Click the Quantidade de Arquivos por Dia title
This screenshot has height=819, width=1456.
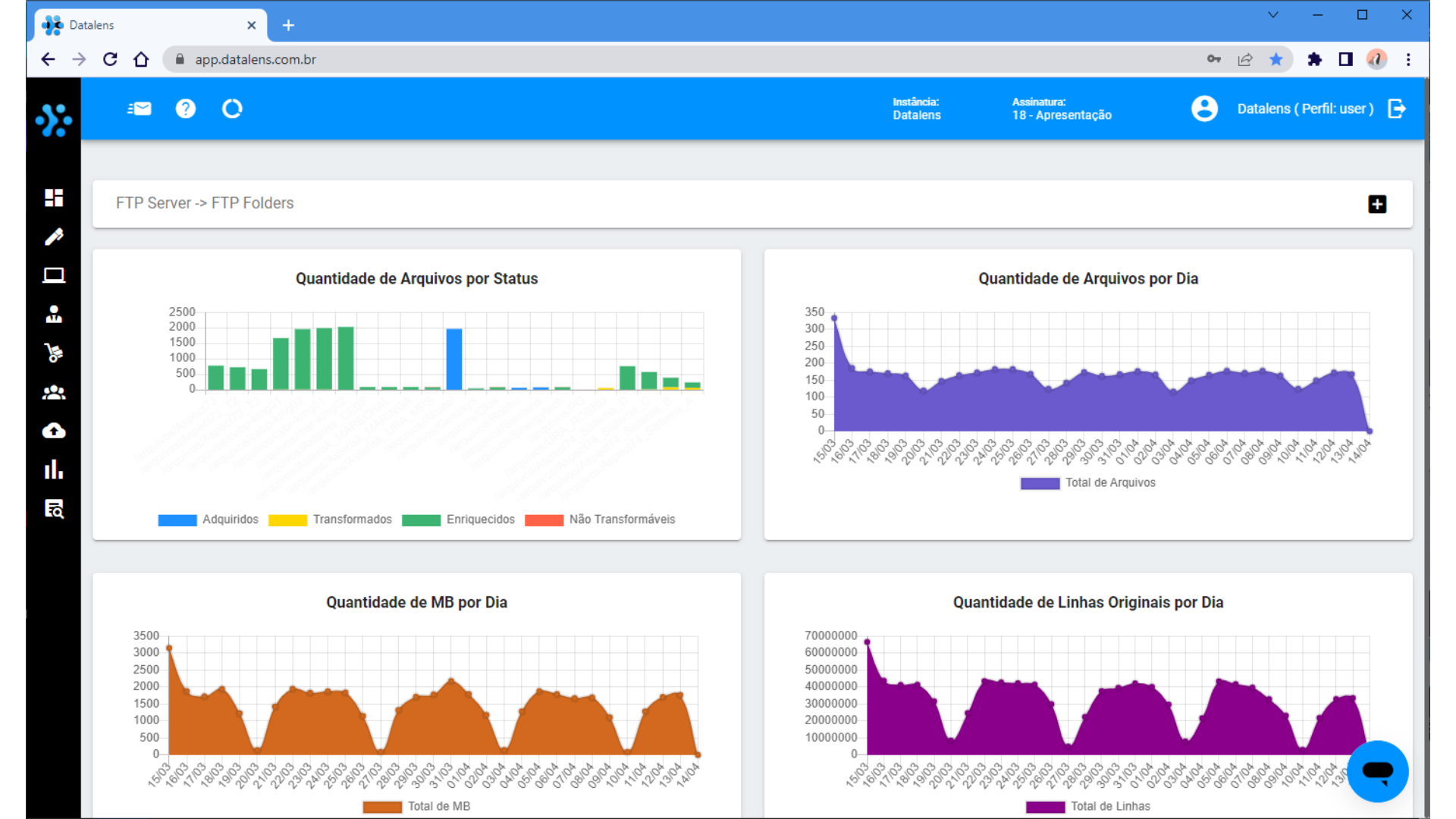(1088, 279)
